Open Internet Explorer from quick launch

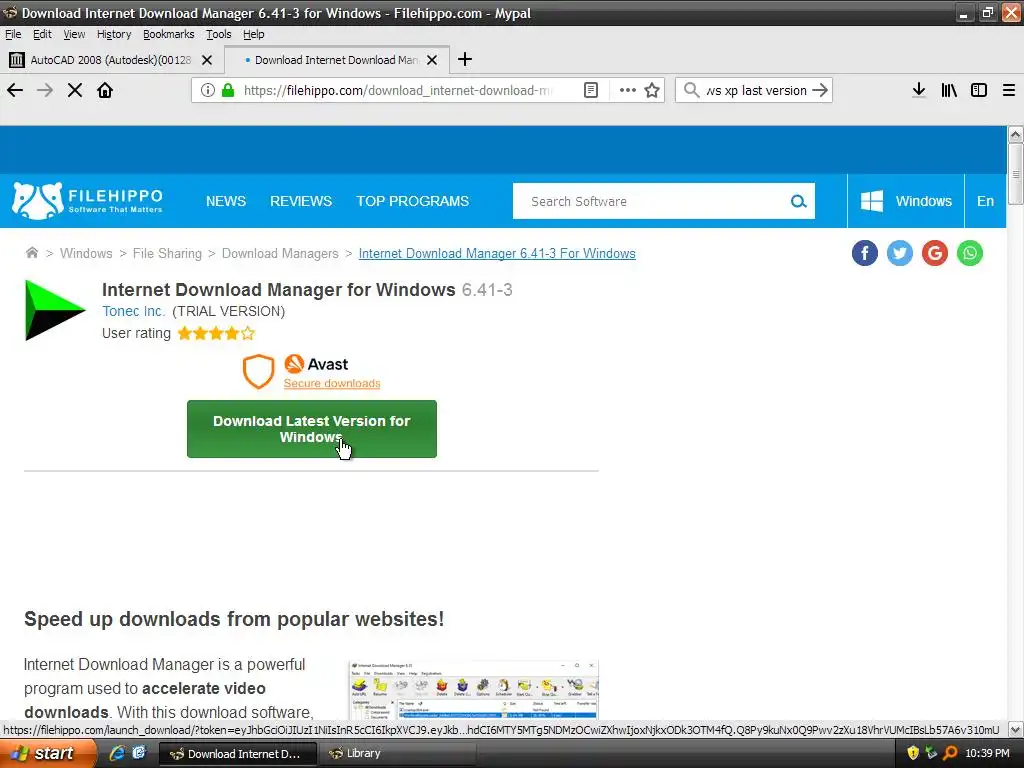point(117,753)
